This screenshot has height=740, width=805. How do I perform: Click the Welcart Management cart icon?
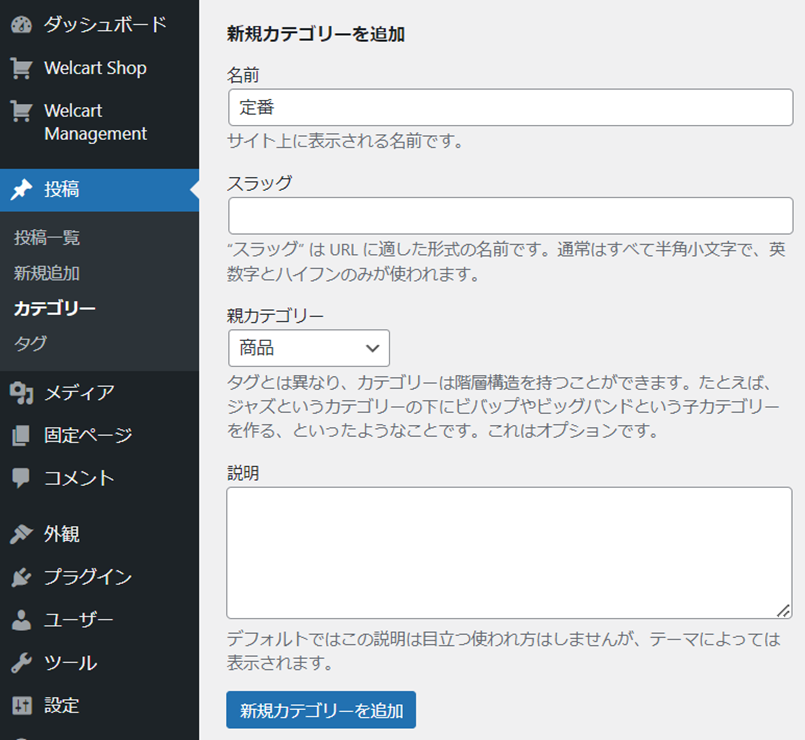(21, 111)
